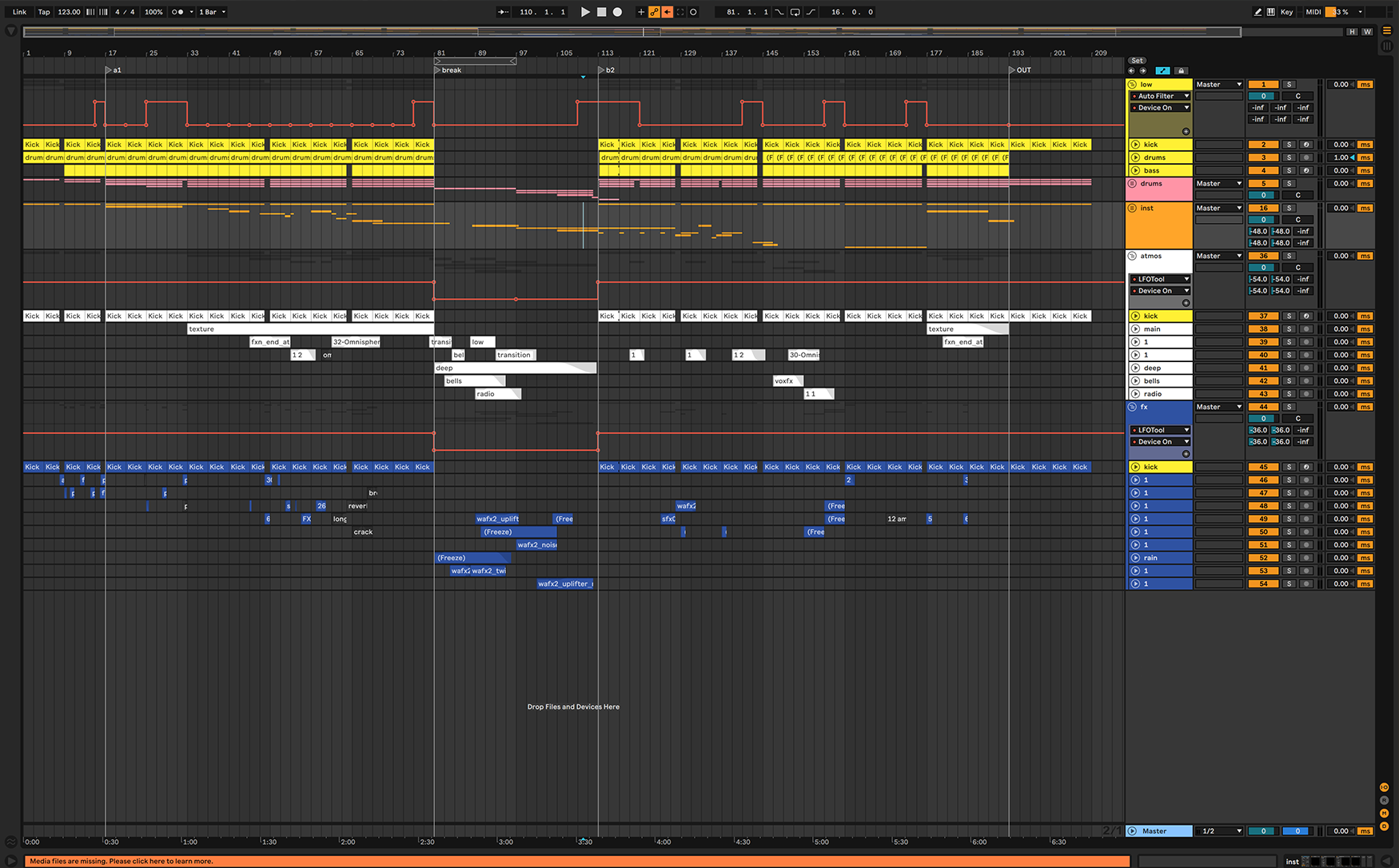Deactivate track 3 drums activator
This screenshot has height=868, width=1399.
pos(1263,157)
